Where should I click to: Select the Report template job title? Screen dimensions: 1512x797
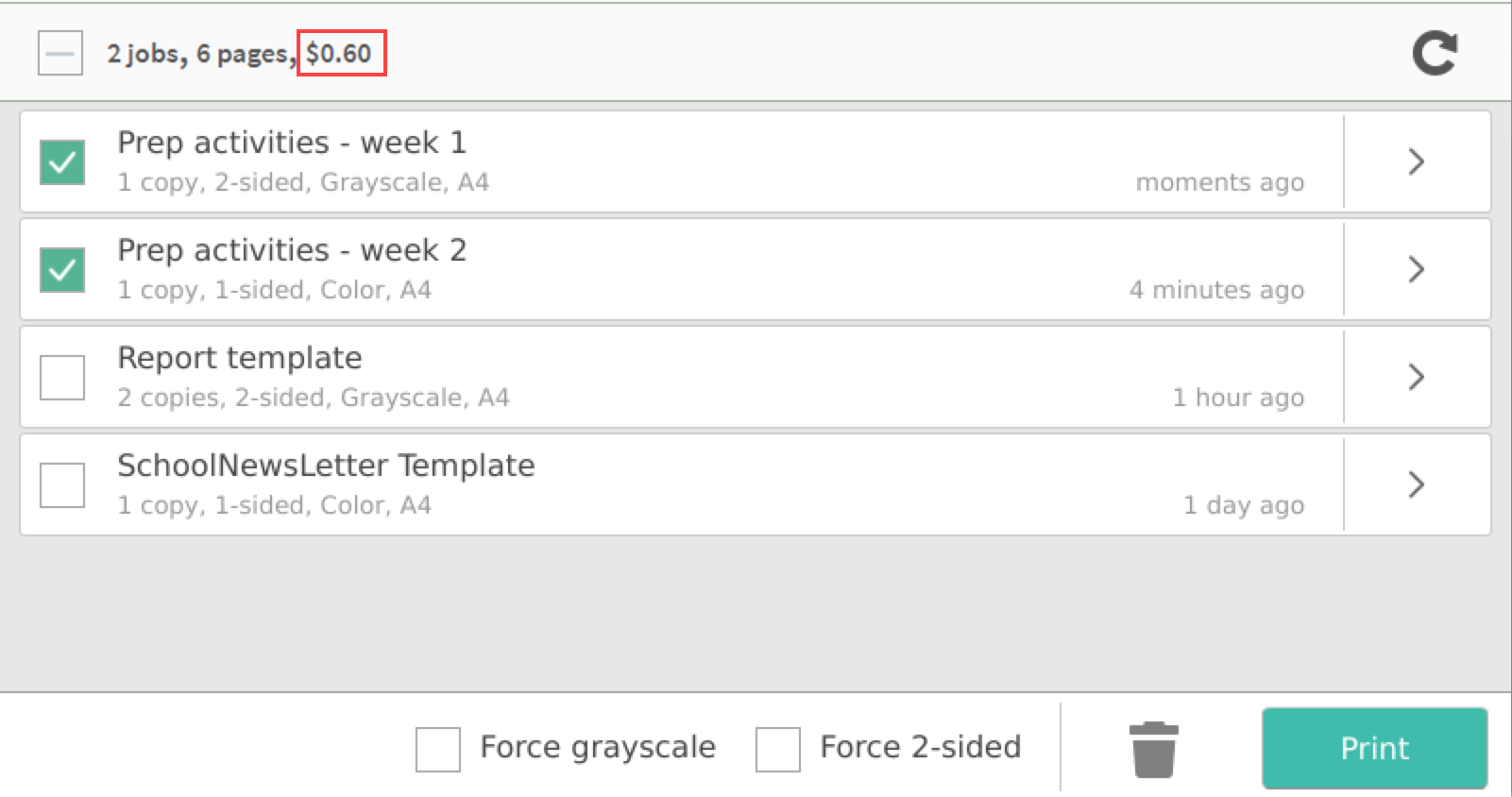pos(240,358)
